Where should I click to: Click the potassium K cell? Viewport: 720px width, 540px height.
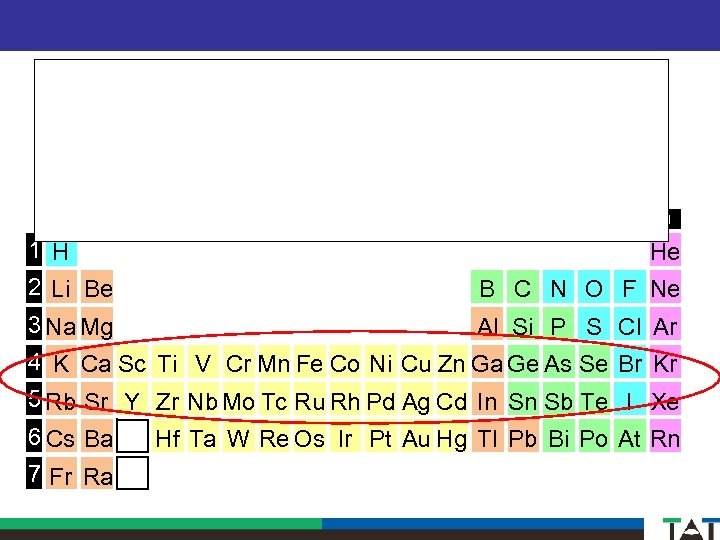pos(61,362)
